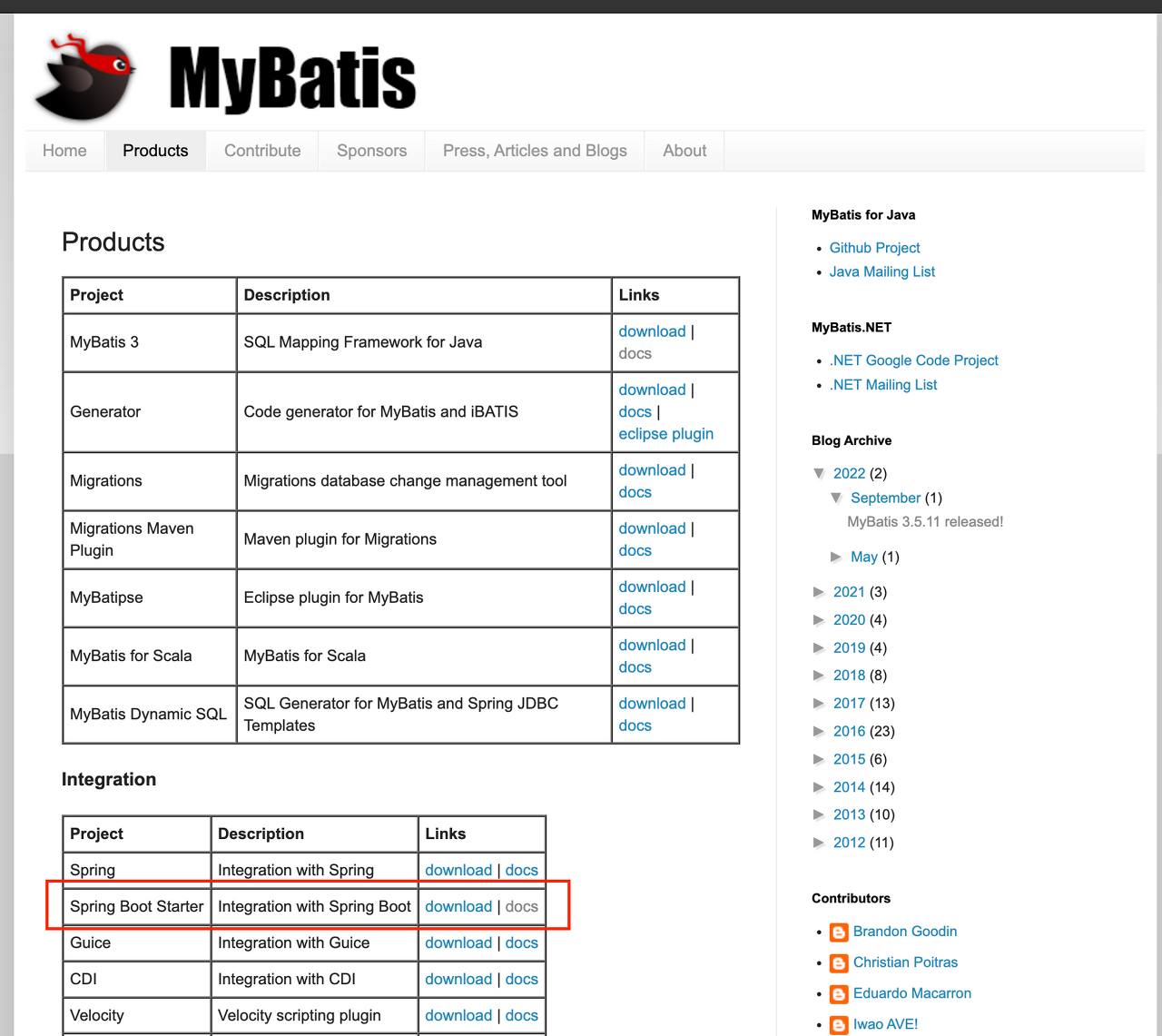
Task: Click the Products page heading
Action: click(113, 242)
